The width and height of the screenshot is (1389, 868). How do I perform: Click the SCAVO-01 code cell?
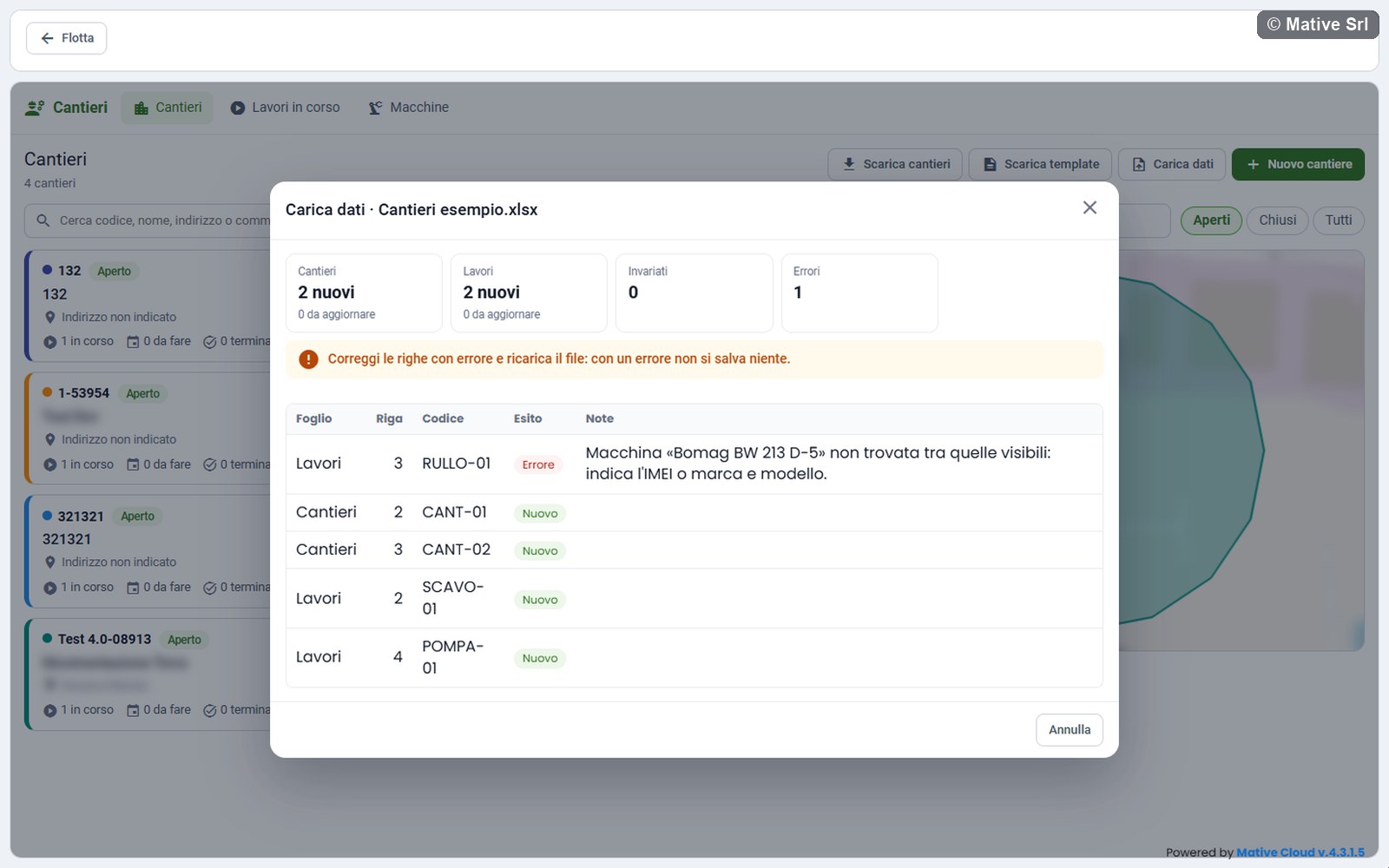point(452,598)
